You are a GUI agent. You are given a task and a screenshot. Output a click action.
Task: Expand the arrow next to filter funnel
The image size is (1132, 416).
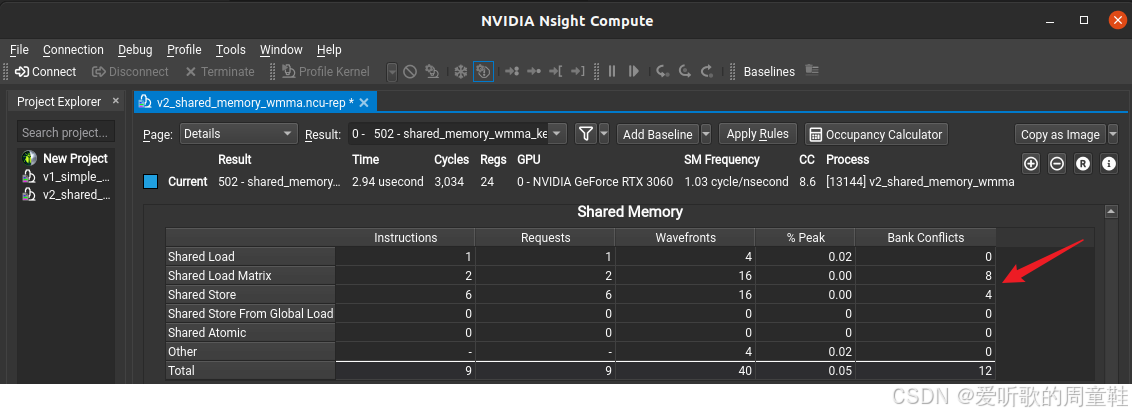click(x=604, y=134)
